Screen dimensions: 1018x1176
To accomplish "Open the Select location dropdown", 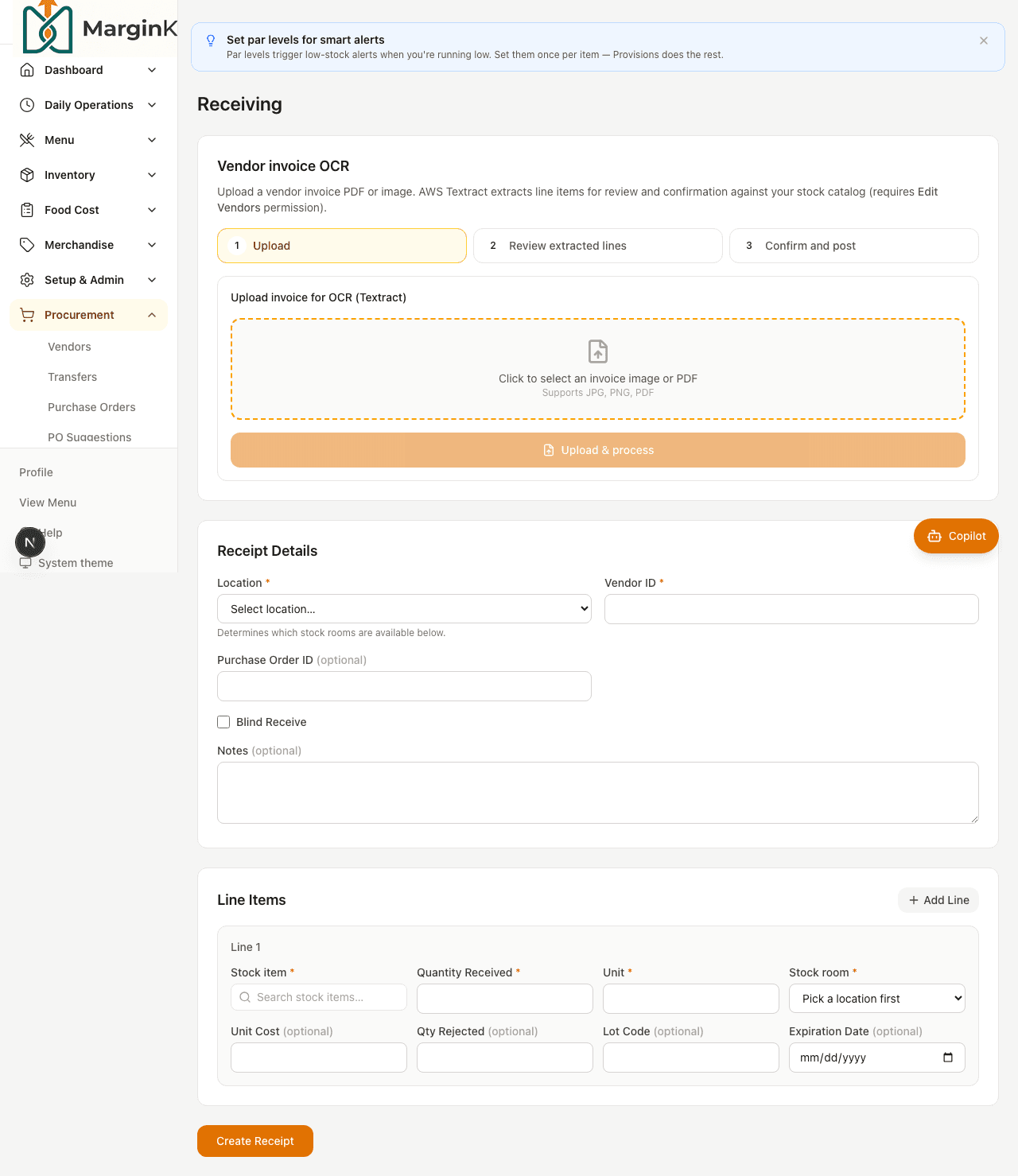I will (404, 609).
